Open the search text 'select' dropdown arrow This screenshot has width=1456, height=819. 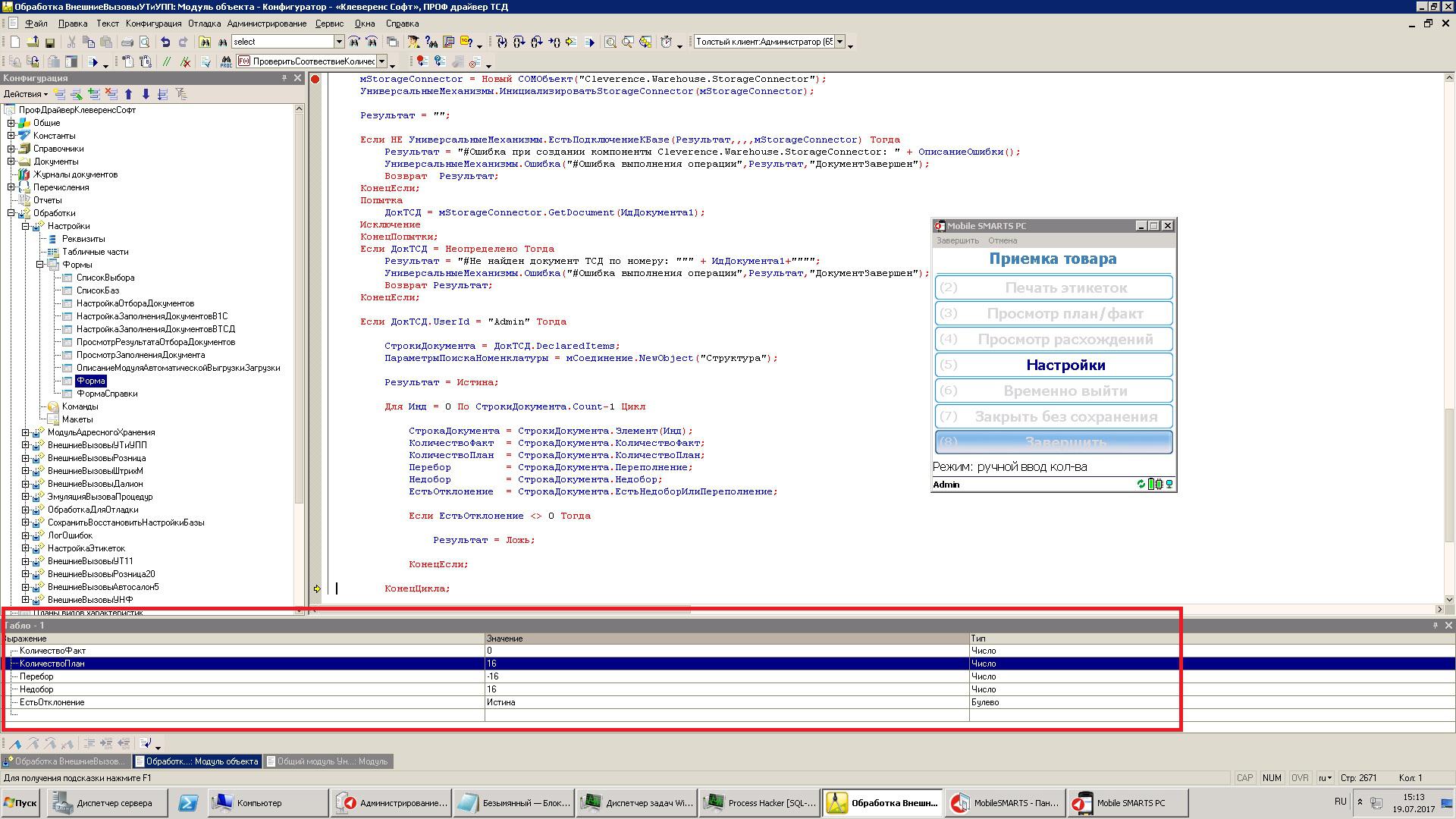339,42
